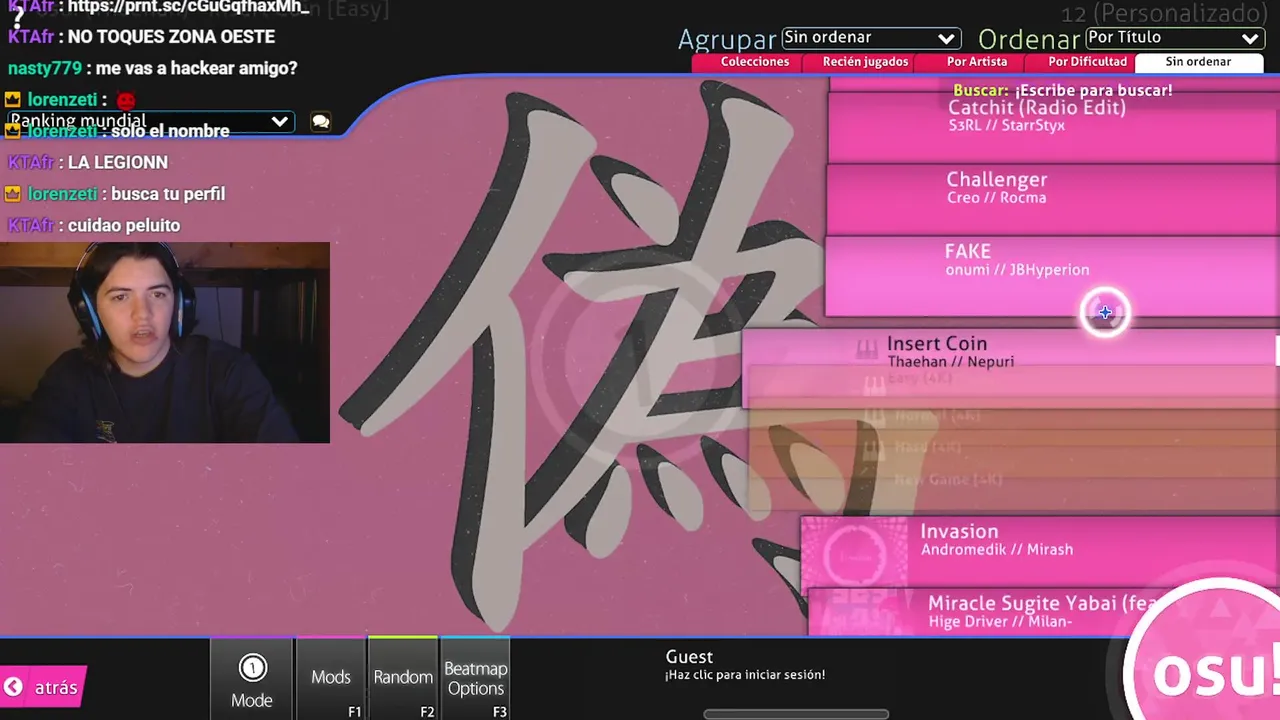
Task: Click the 'Agrupar' label text
Action: pos(727,39)
